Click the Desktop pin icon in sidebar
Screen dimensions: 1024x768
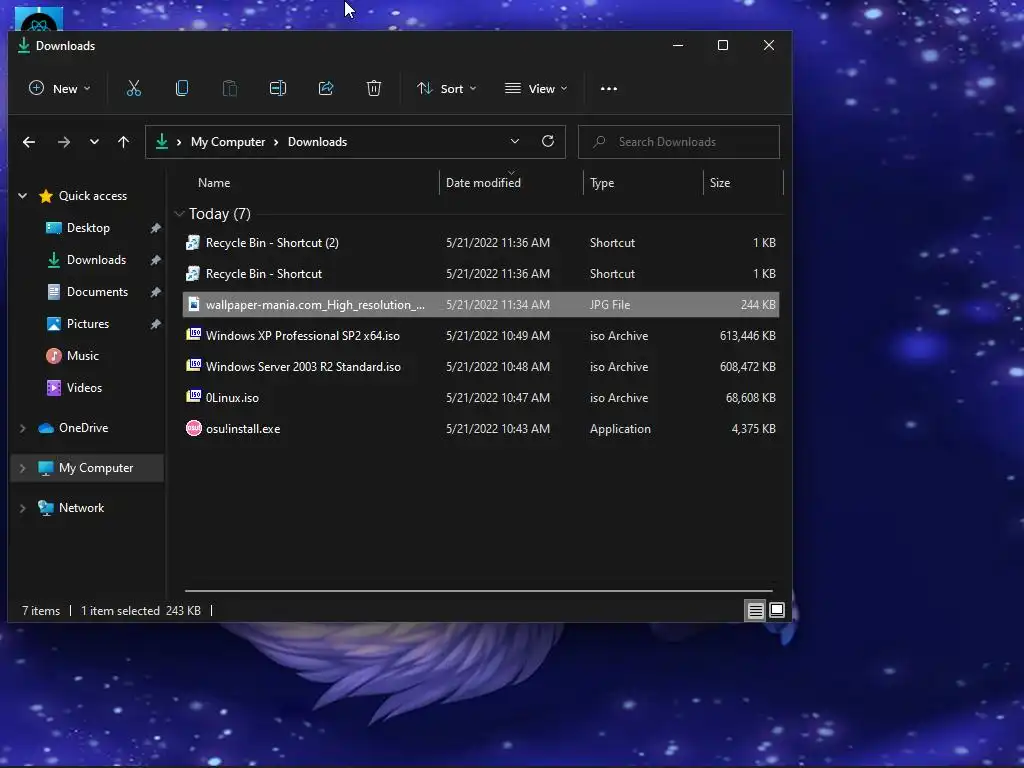tap(155, 228)
